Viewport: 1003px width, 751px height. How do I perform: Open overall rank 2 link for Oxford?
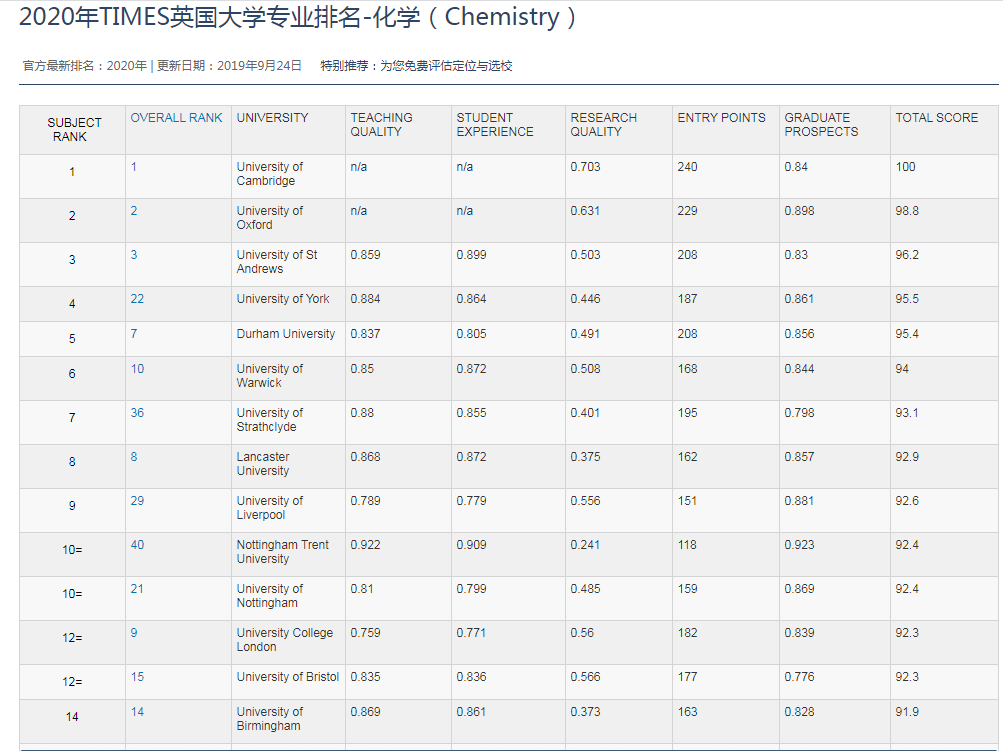pos(134,211)
